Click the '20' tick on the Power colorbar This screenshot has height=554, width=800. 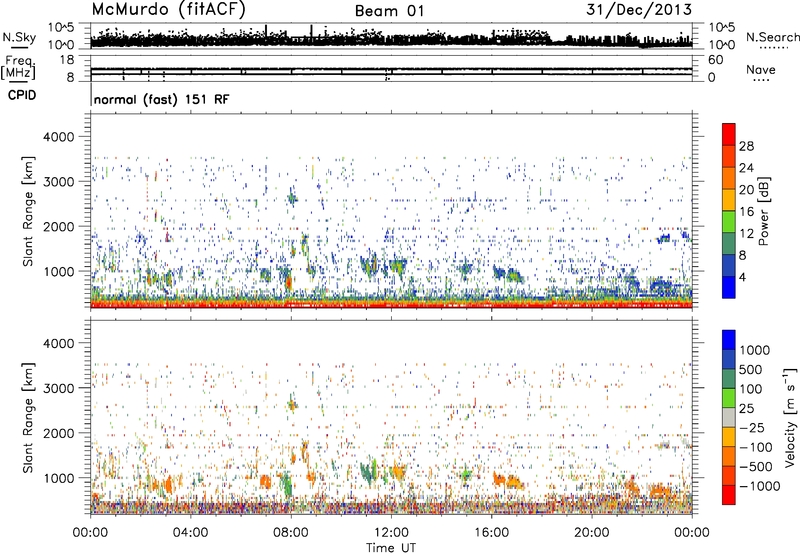point(746,190)
